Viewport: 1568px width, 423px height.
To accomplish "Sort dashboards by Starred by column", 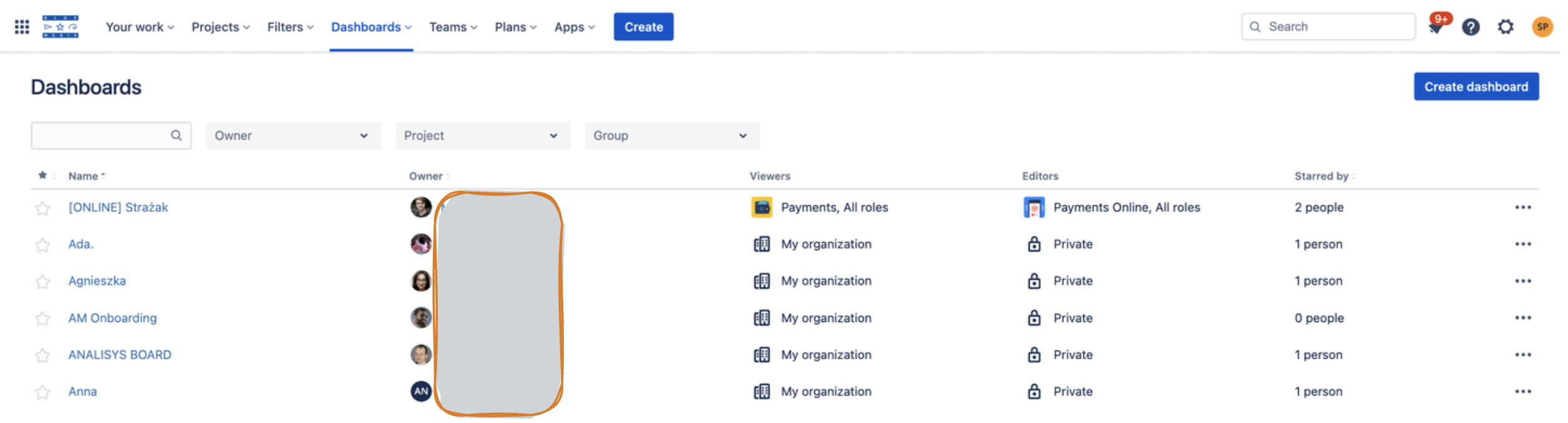I will pyautogui.click(x=1321, y=177).
